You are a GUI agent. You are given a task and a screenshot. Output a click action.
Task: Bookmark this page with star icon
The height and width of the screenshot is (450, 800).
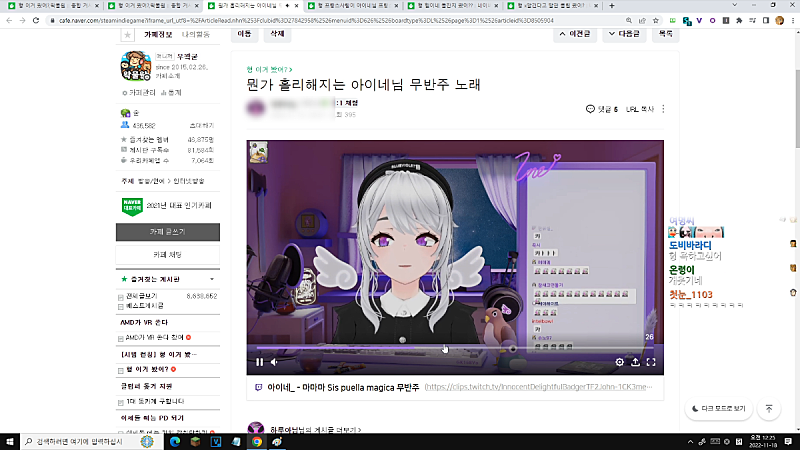(x=656, y=20)
